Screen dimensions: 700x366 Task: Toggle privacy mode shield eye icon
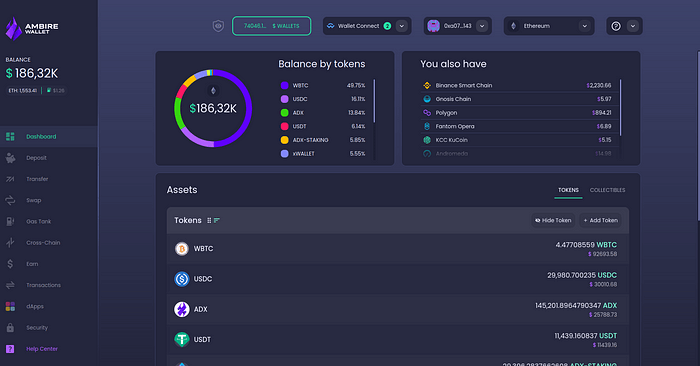point(218,26)
